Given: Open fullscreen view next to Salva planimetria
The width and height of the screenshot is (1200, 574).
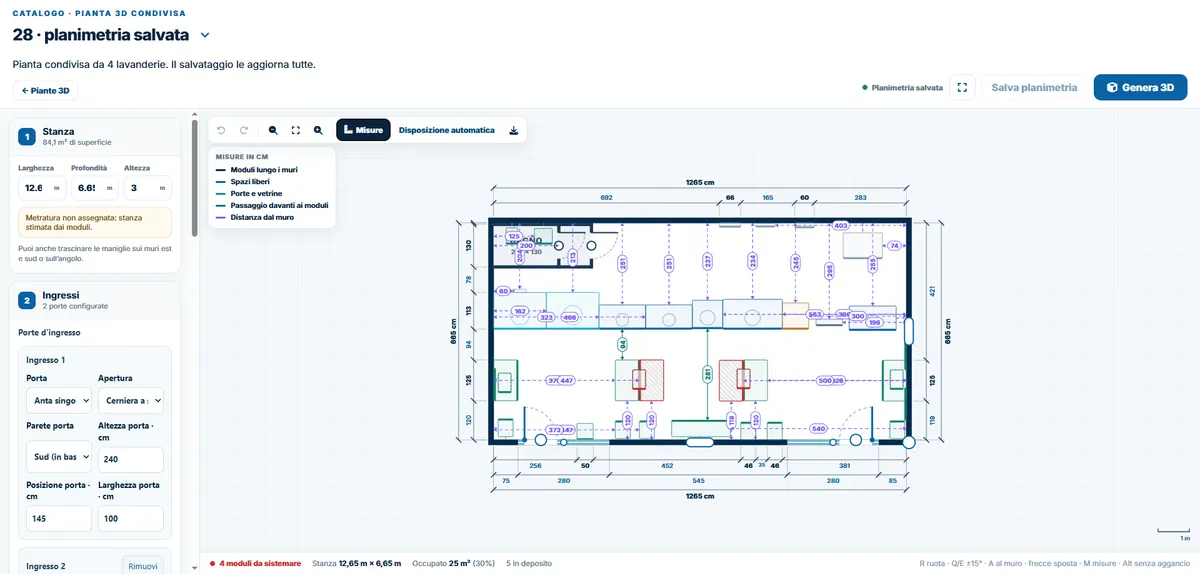Looking at the screenshot, I should point(962,88).
